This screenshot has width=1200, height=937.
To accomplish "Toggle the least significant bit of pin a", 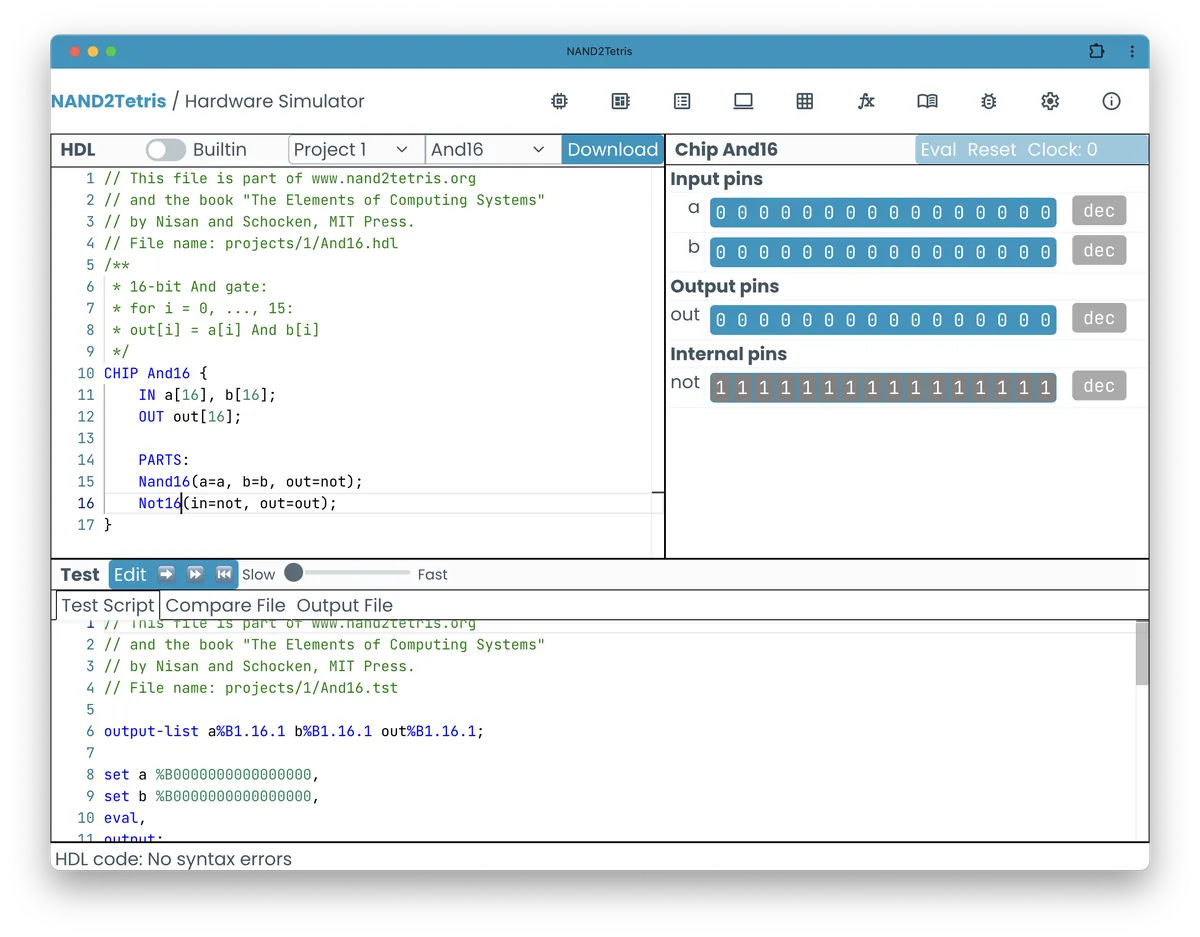I will (1046, 213).
